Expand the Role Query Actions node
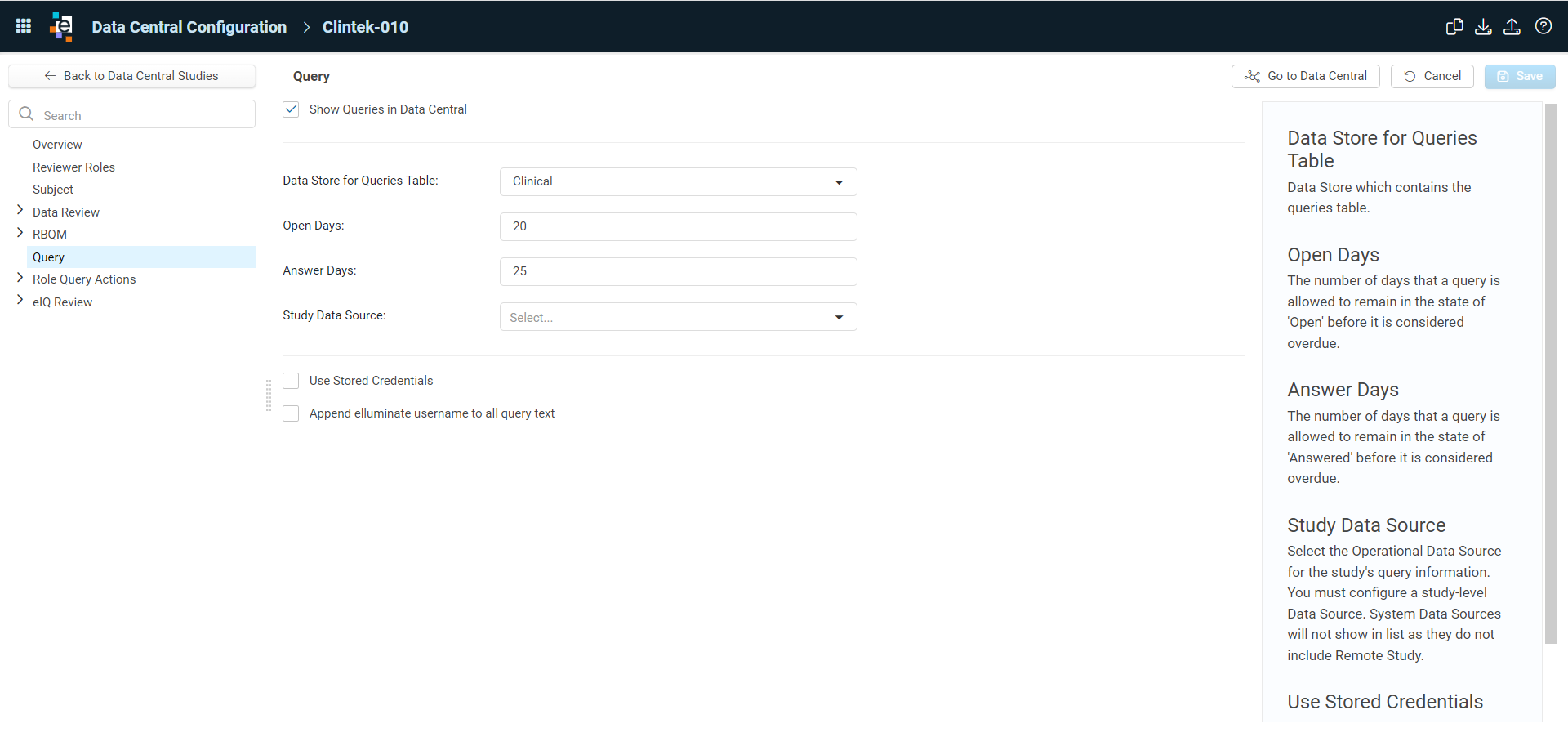The height and width of the screenshot is (737, 1568). pyautogui.click(x=20, y=278)
